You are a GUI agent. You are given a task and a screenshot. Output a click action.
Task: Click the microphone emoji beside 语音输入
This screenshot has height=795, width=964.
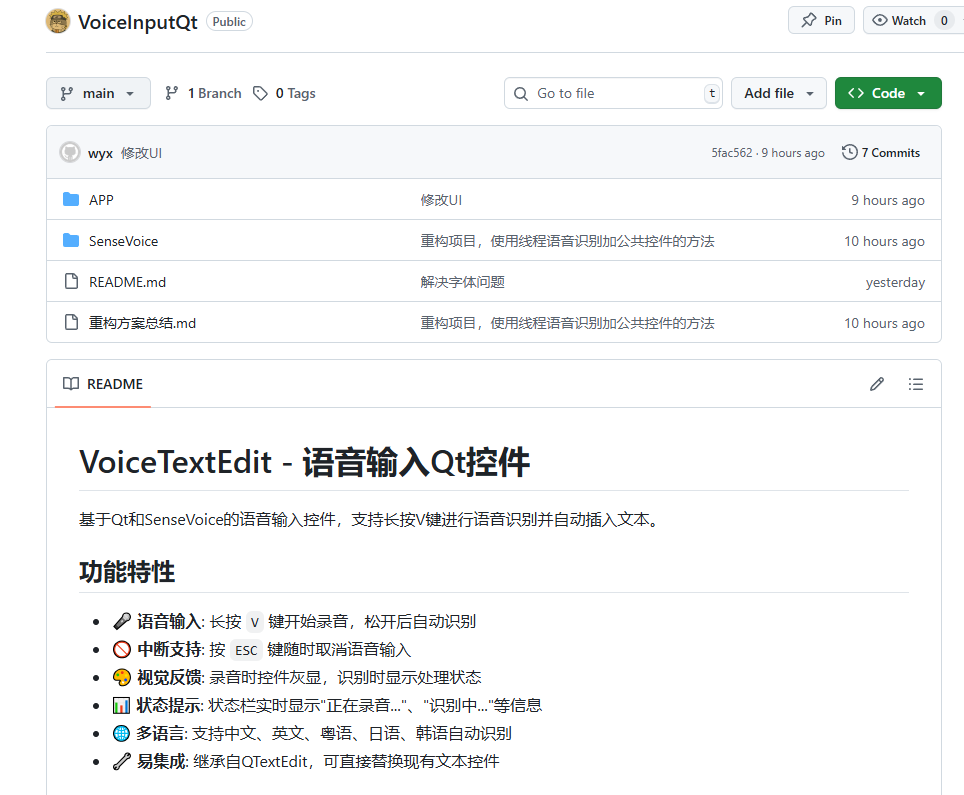point(122,622)
